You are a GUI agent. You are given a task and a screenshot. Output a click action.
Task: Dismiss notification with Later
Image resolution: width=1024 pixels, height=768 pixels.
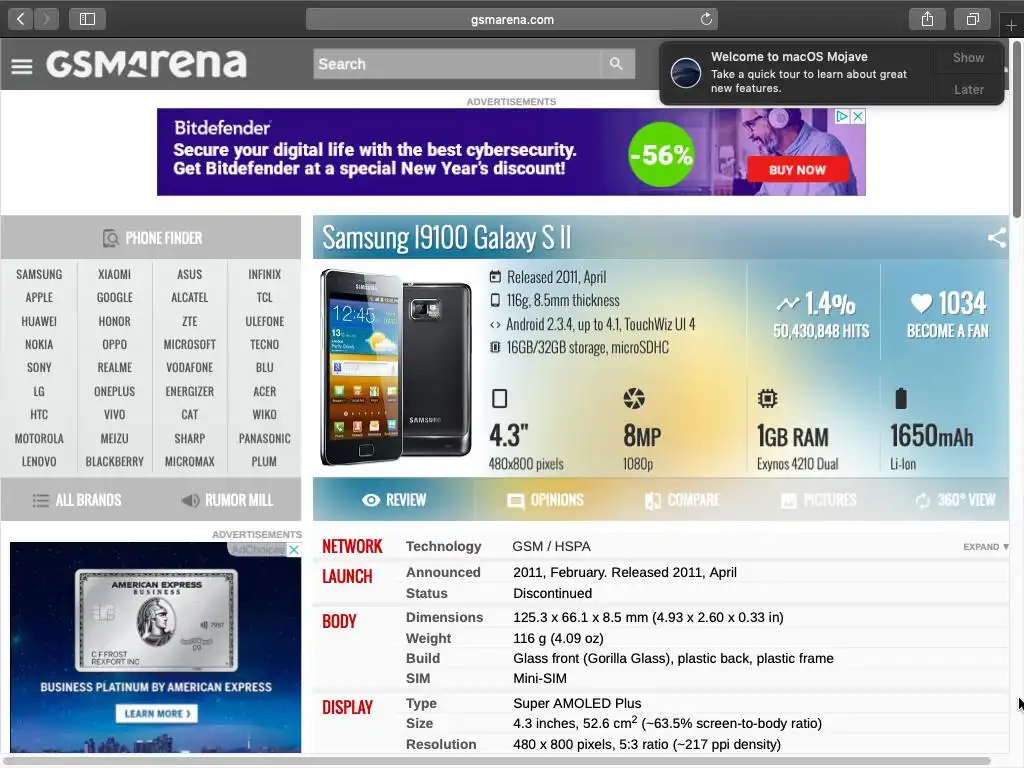(x=968, y=89)
